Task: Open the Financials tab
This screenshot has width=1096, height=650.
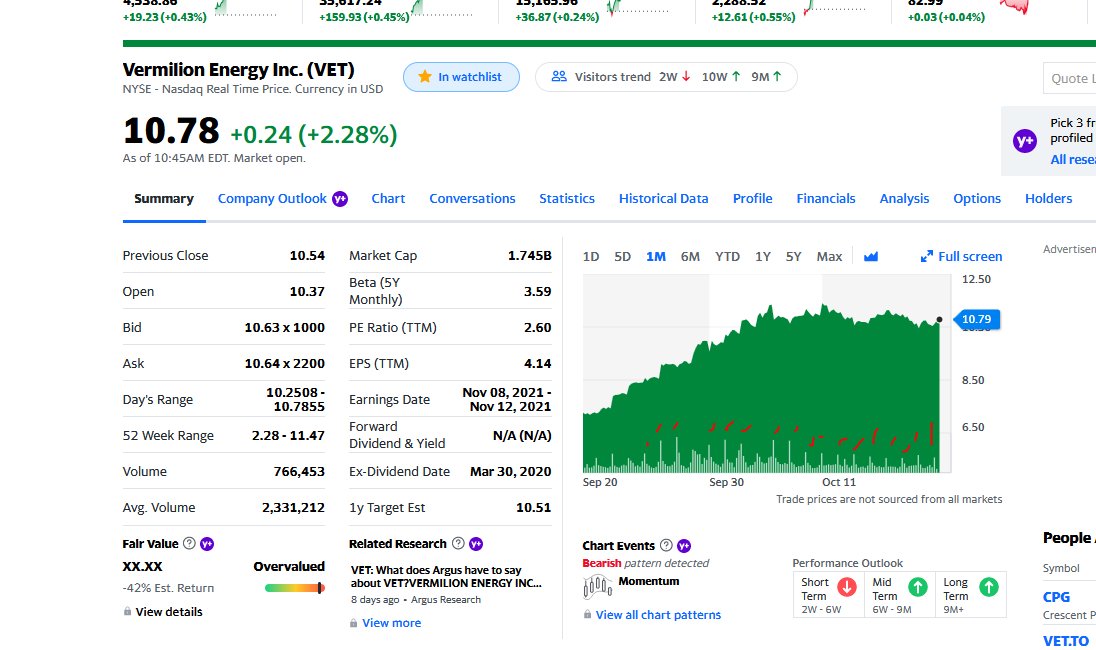Action: tap(825, 198)
